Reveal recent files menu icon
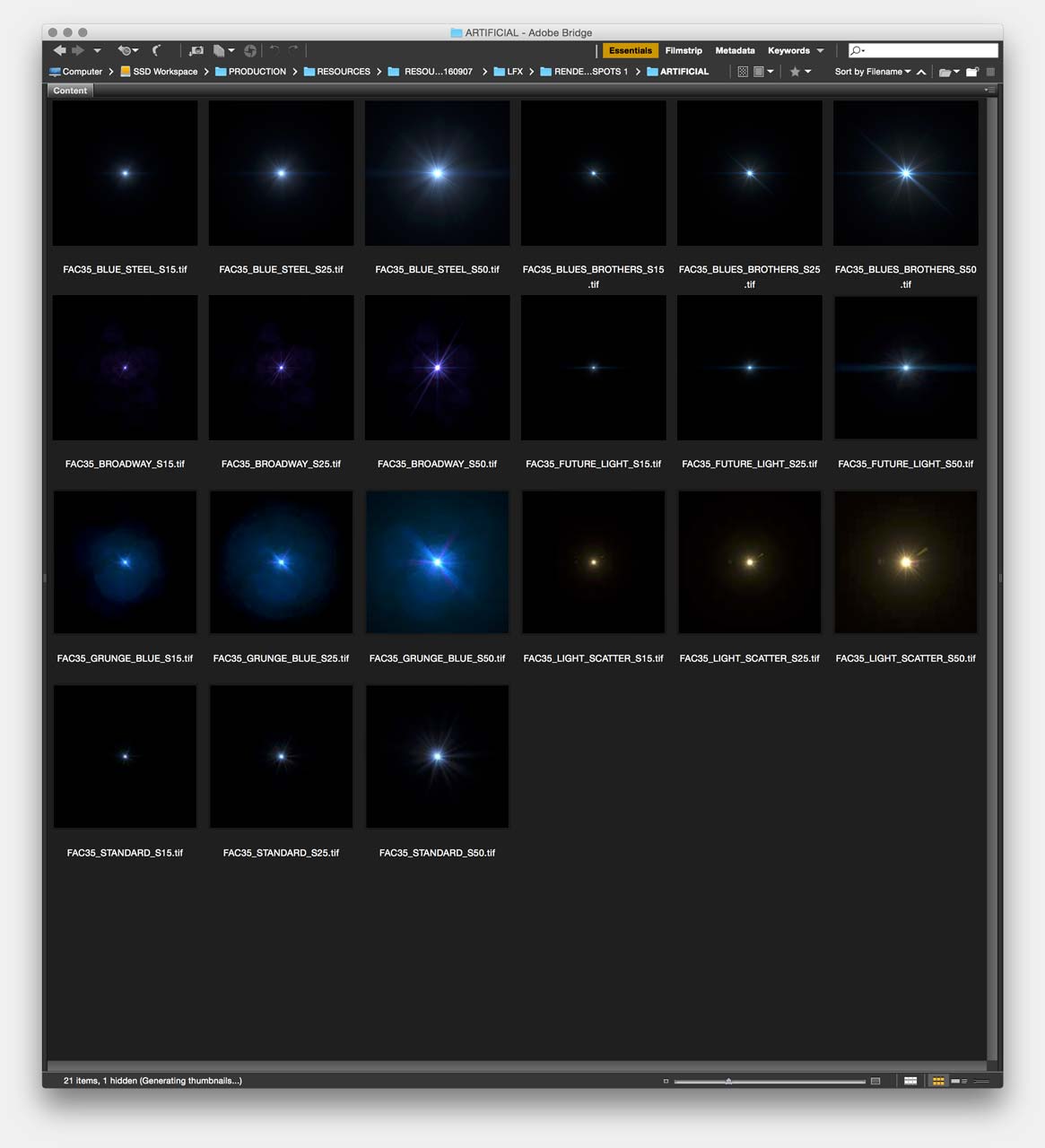 tap(128, 51)
